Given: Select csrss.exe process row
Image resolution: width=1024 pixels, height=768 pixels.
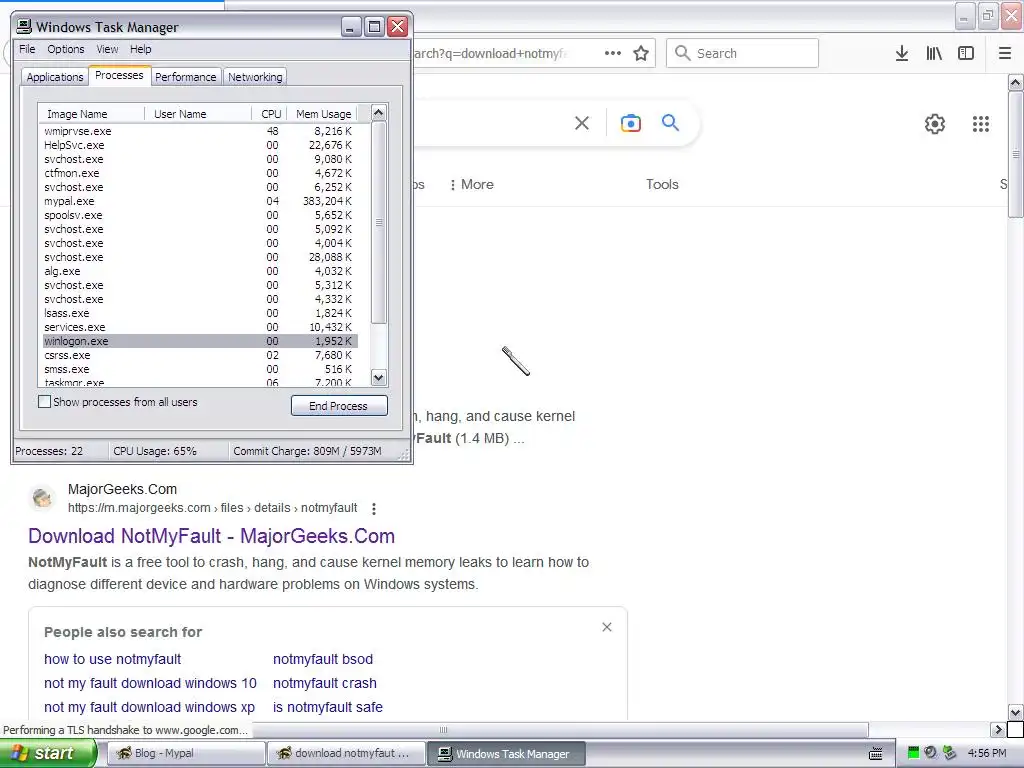Looking at the screenshot, I should (x=199, y=355).
